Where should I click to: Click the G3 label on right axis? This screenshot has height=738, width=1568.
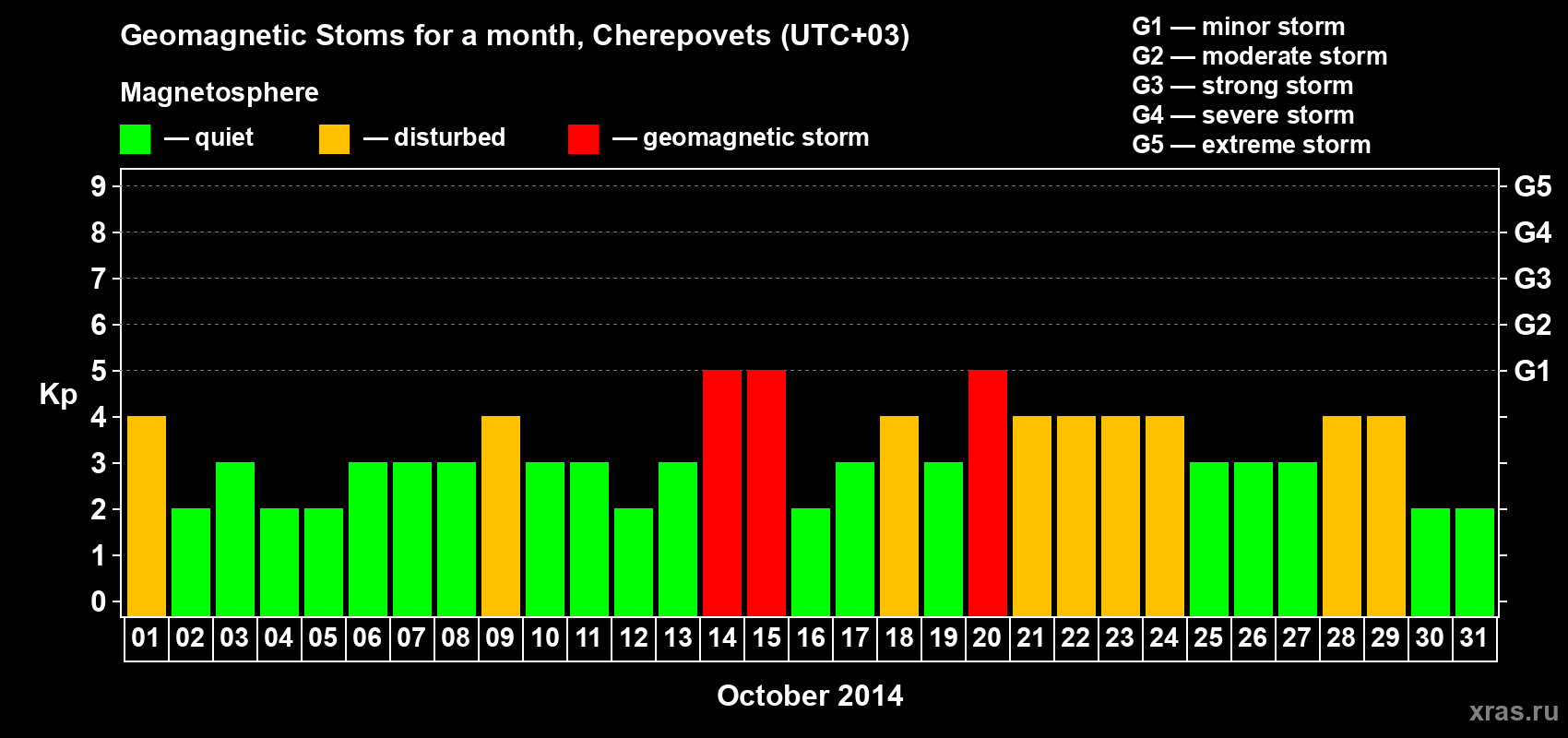click(x=1532, y=279)
